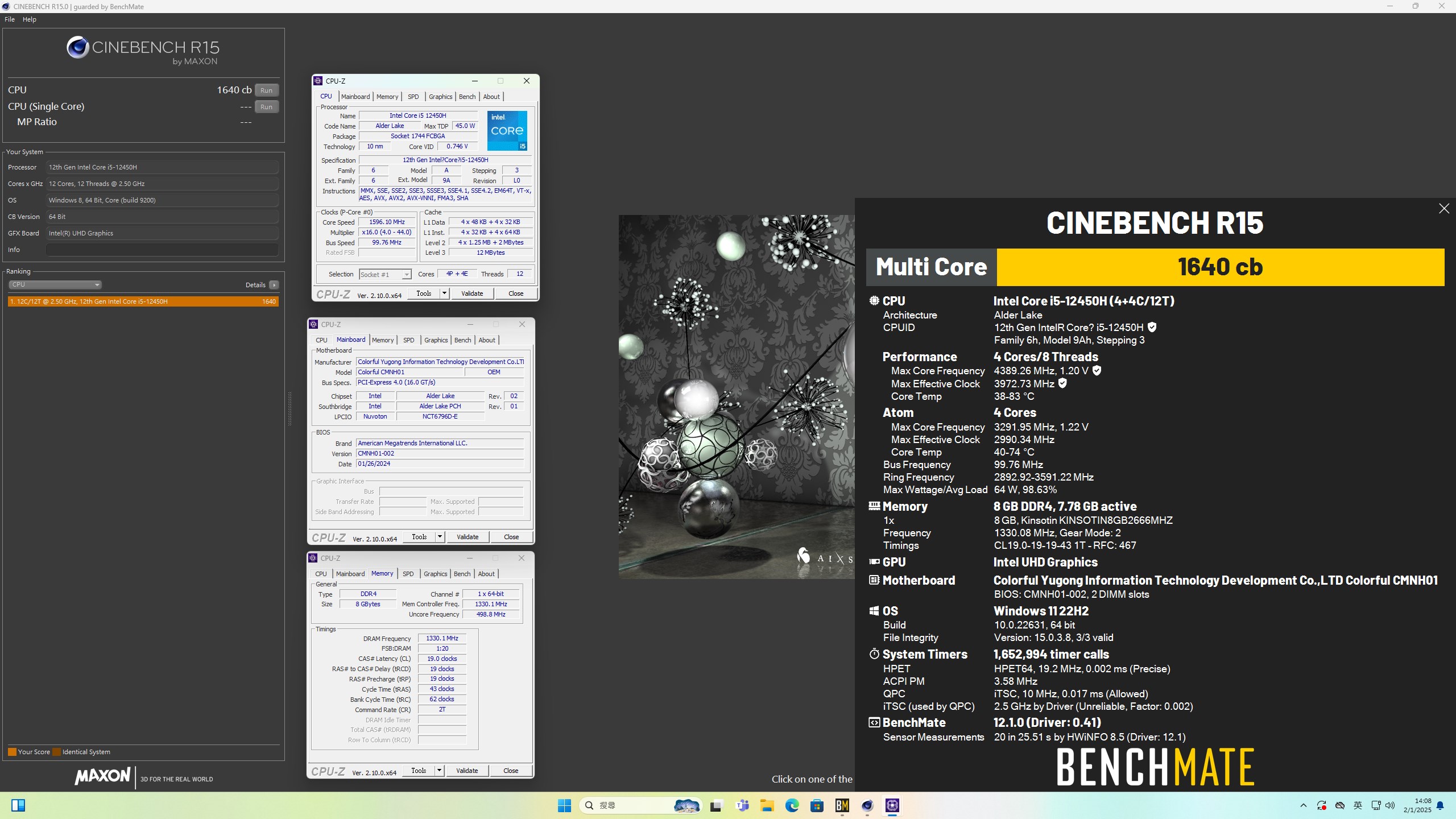1456x819 pixels.
Task: Open the CPU ranking type dropdown
Action: [55, 285]
